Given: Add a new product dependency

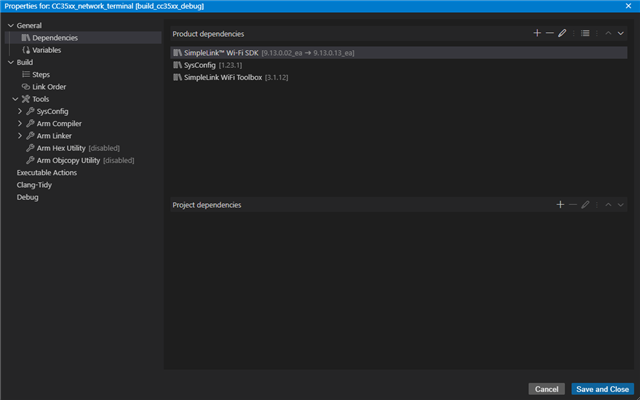Looking at the screenshot, I should (537, 33).
